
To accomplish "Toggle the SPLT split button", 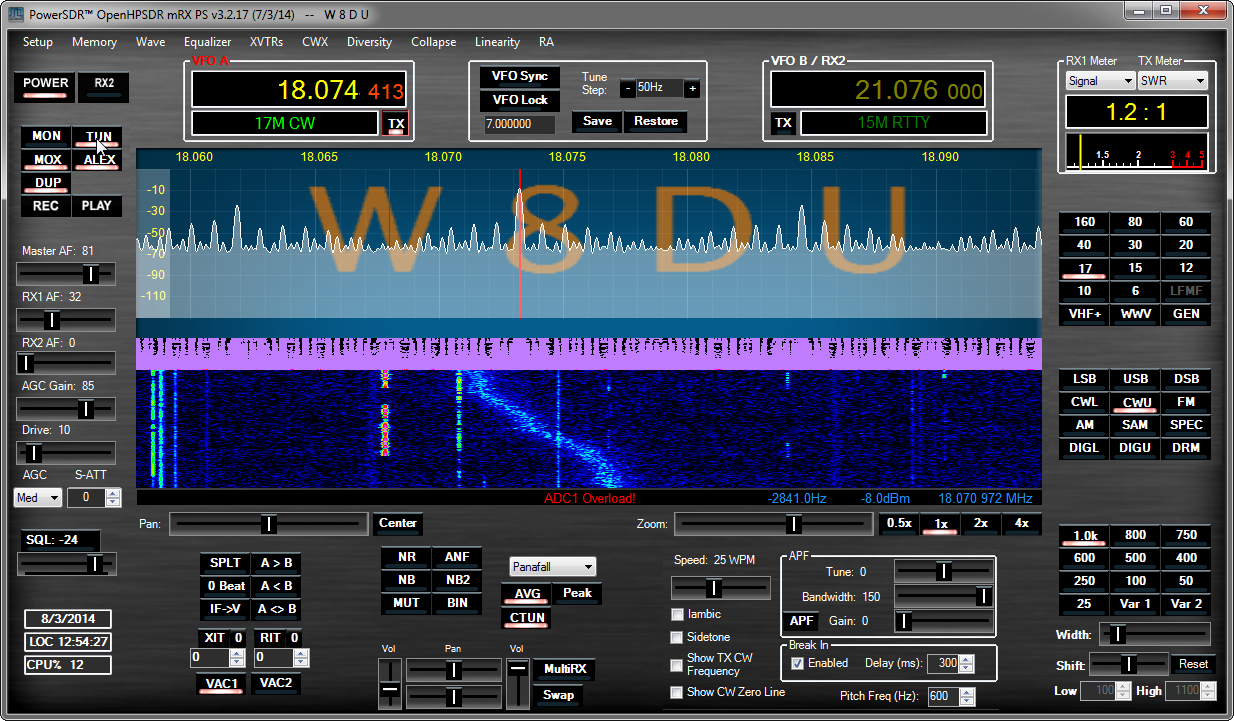I will (x=224, y=563).
